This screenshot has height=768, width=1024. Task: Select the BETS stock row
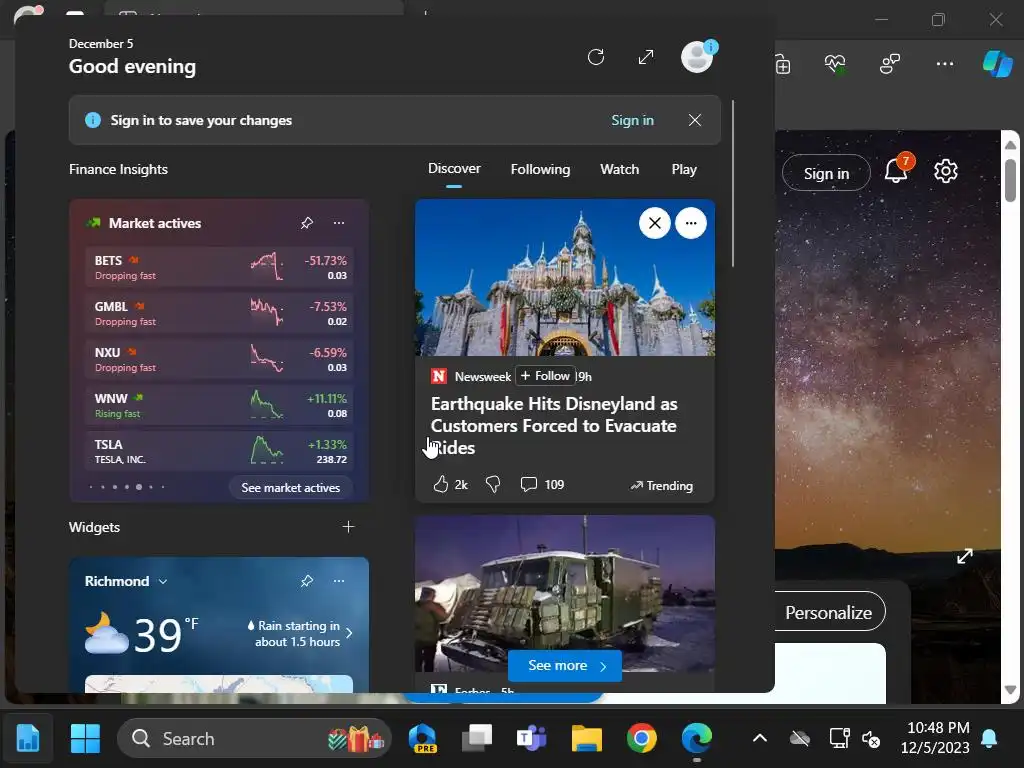click(219, 266)
